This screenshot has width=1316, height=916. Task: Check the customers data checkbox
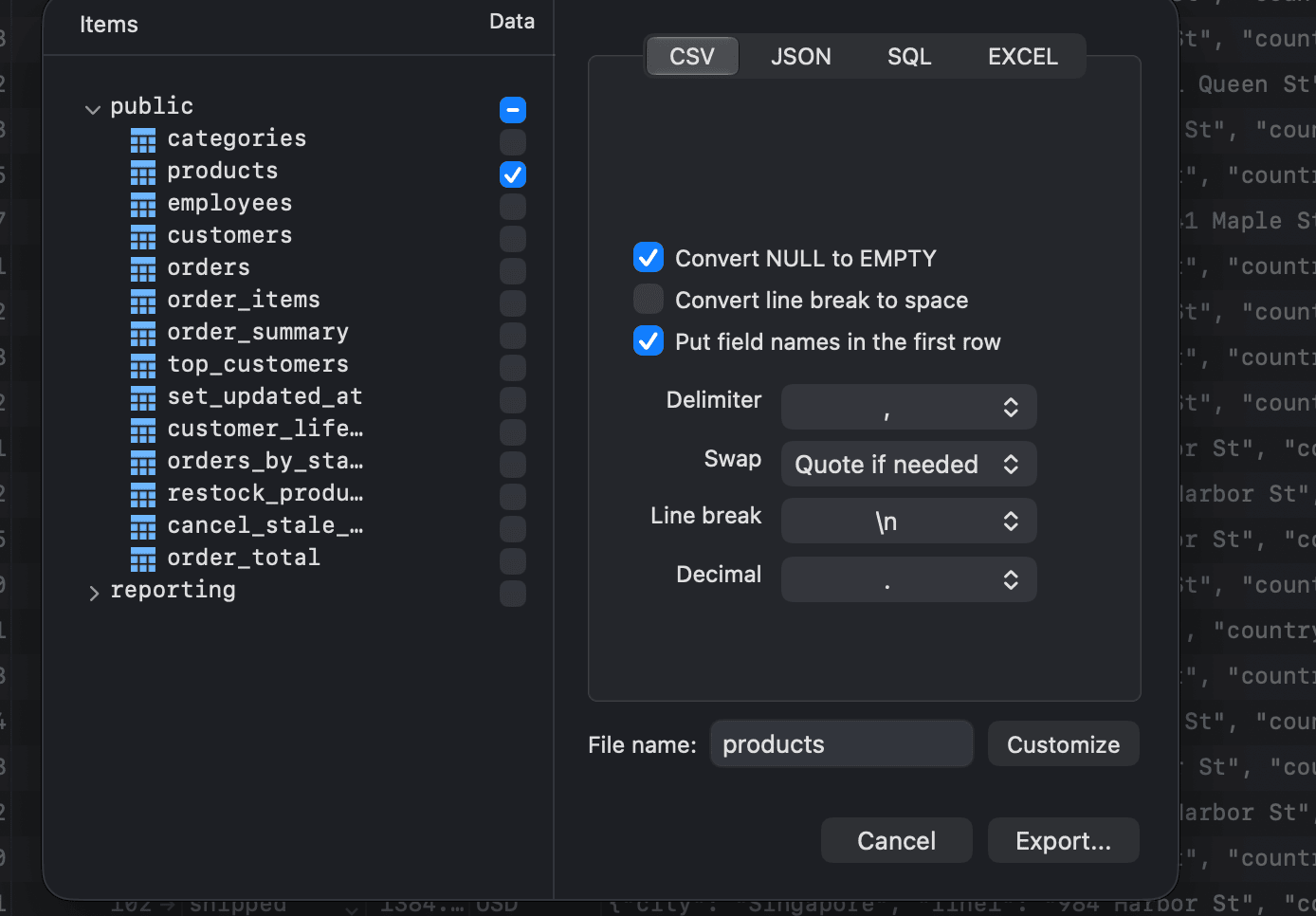(x=513, y=239)
